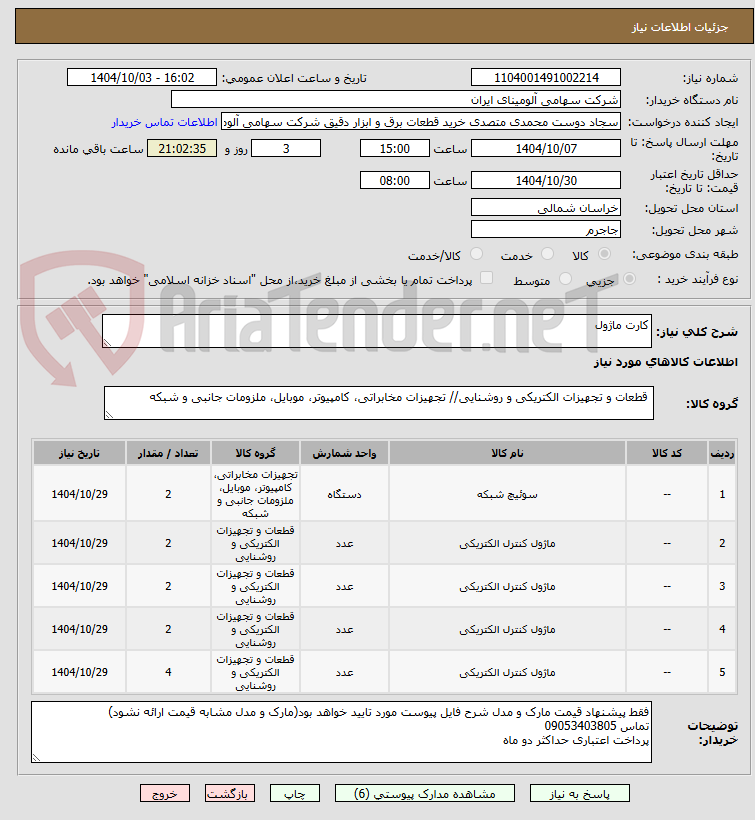Screen dimensions: 755x820
Task: Click the 'اطلاعات کالاهای مورد نیاز' section heading
Action: pos(666,362)
